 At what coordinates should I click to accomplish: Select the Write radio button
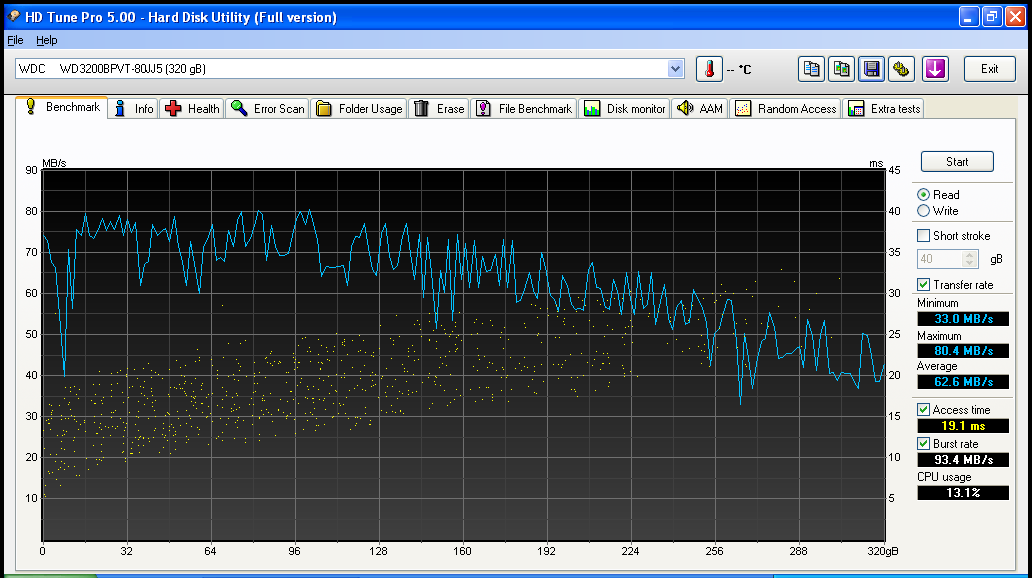click(x=923, y=211)
